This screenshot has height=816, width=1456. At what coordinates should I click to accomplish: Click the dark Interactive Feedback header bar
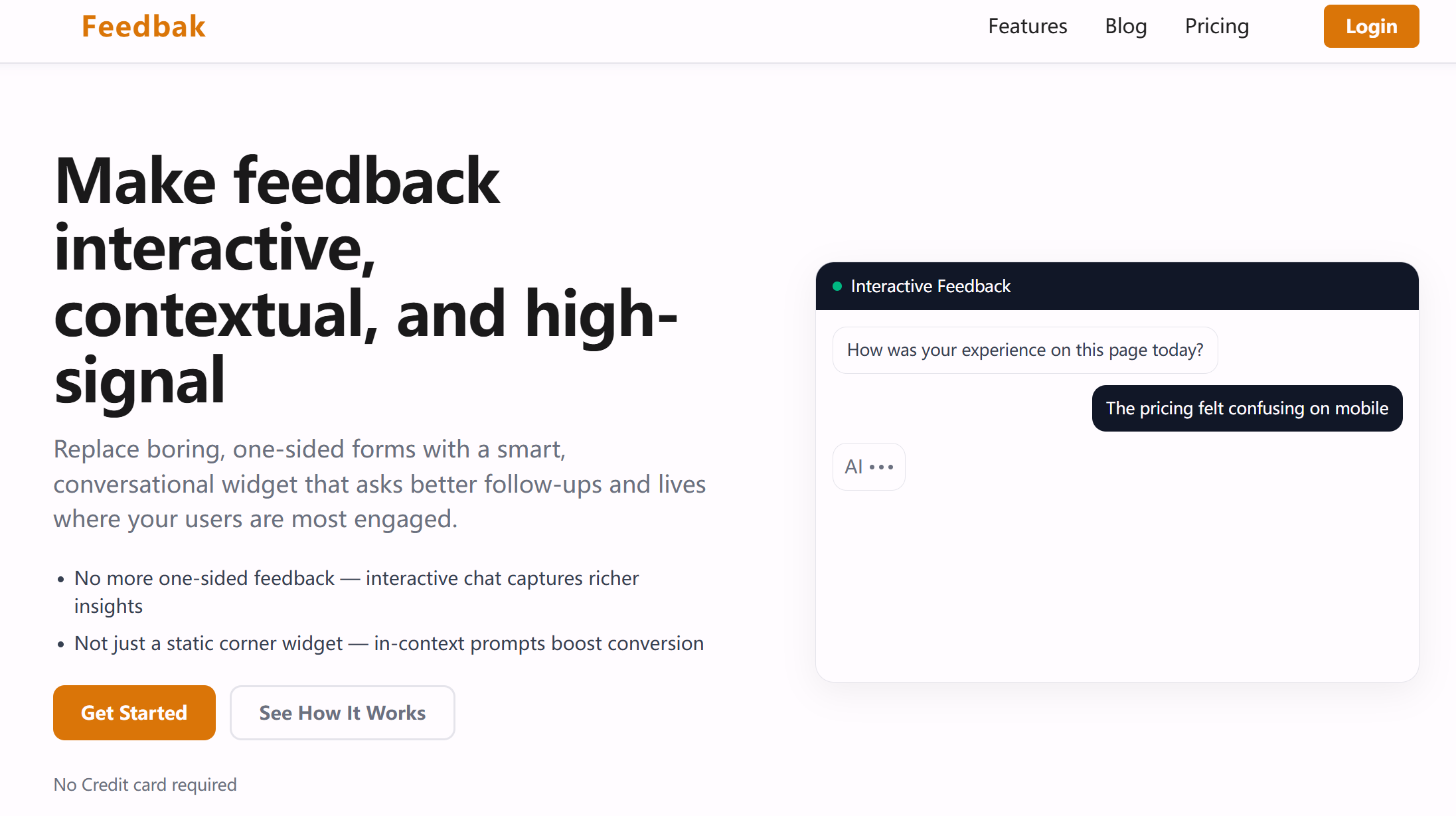(1117, 286)
